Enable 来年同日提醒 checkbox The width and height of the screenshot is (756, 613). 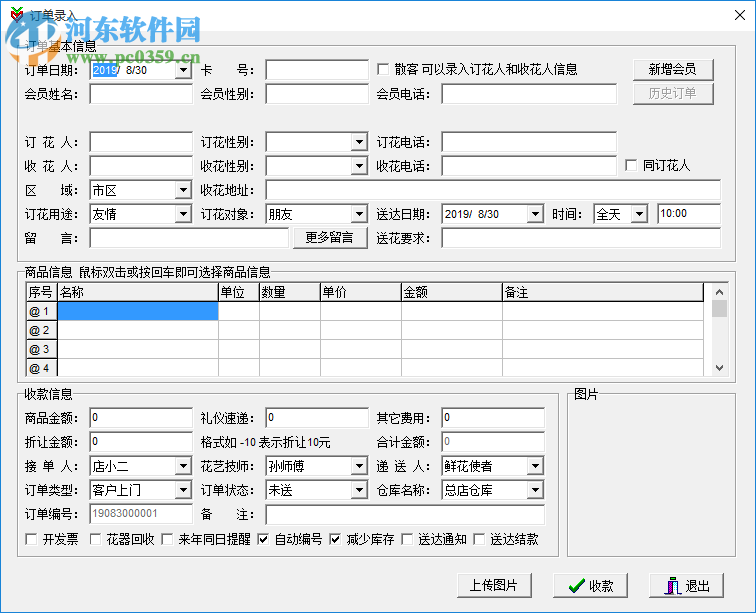167,539
